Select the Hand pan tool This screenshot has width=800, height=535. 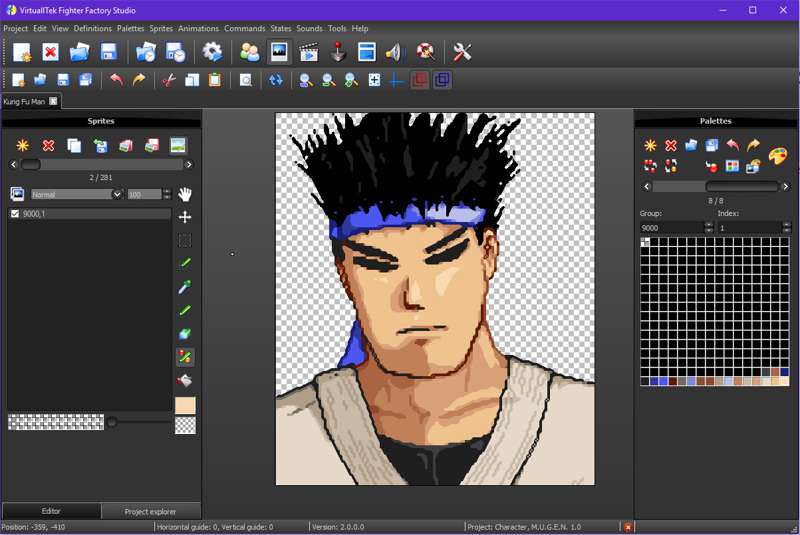coord(185,194)
